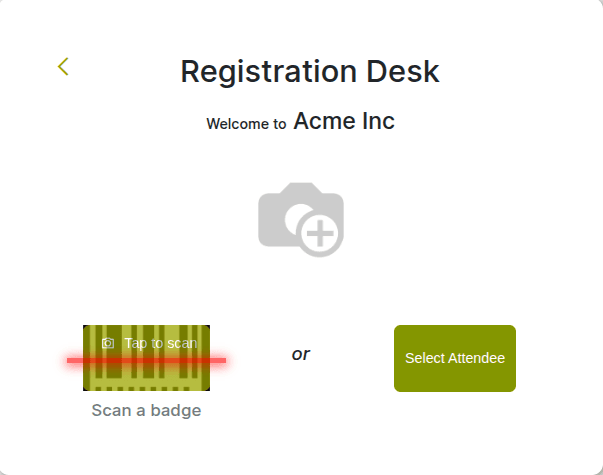
Task: Click the italic or separator text
Action: (301, 354)
